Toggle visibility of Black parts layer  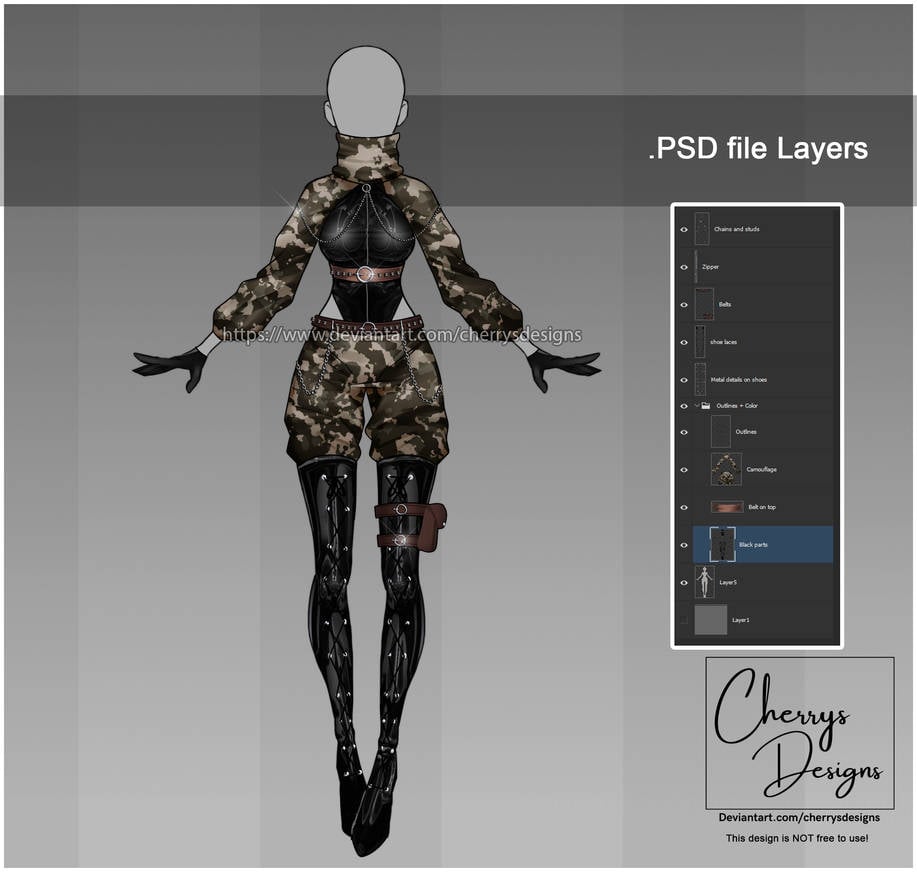[684, 545]
